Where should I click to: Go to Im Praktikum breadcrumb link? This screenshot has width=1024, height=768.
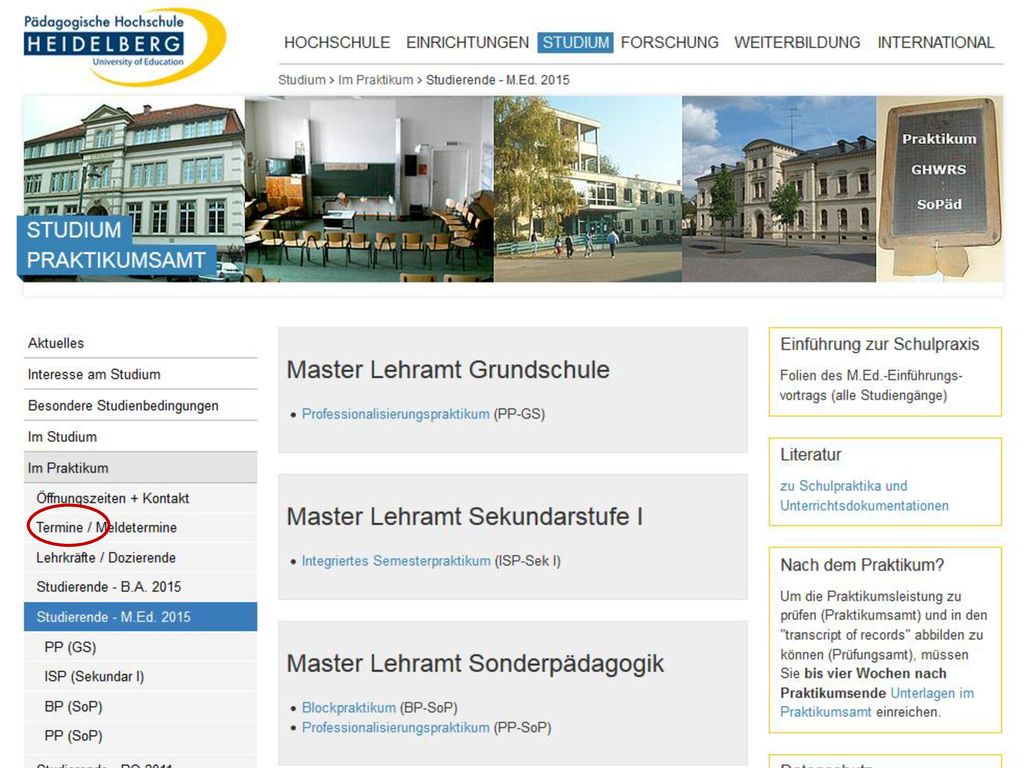(376, 80)
